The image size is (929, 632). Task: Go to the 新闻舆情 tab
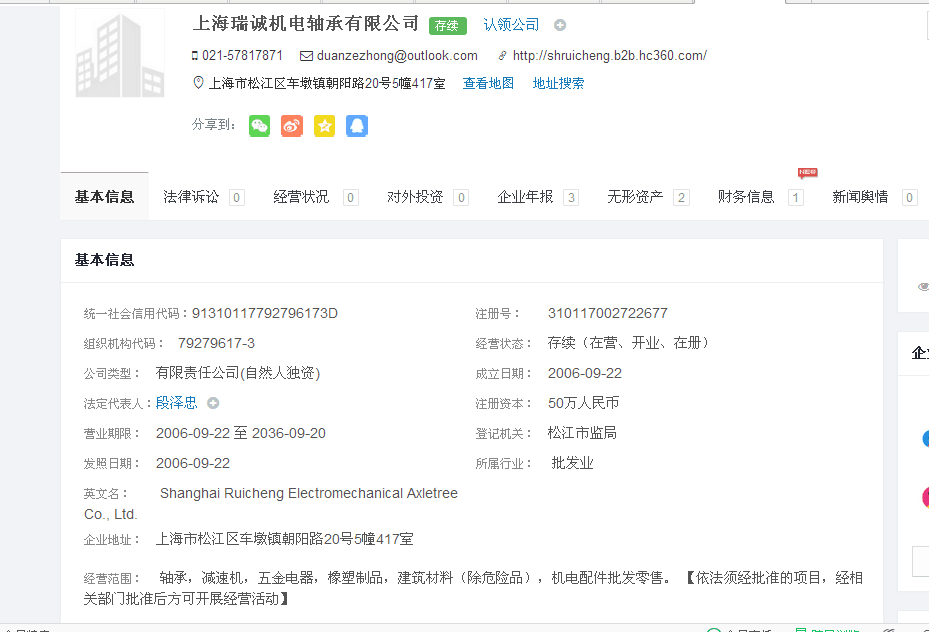pos(860,197)
